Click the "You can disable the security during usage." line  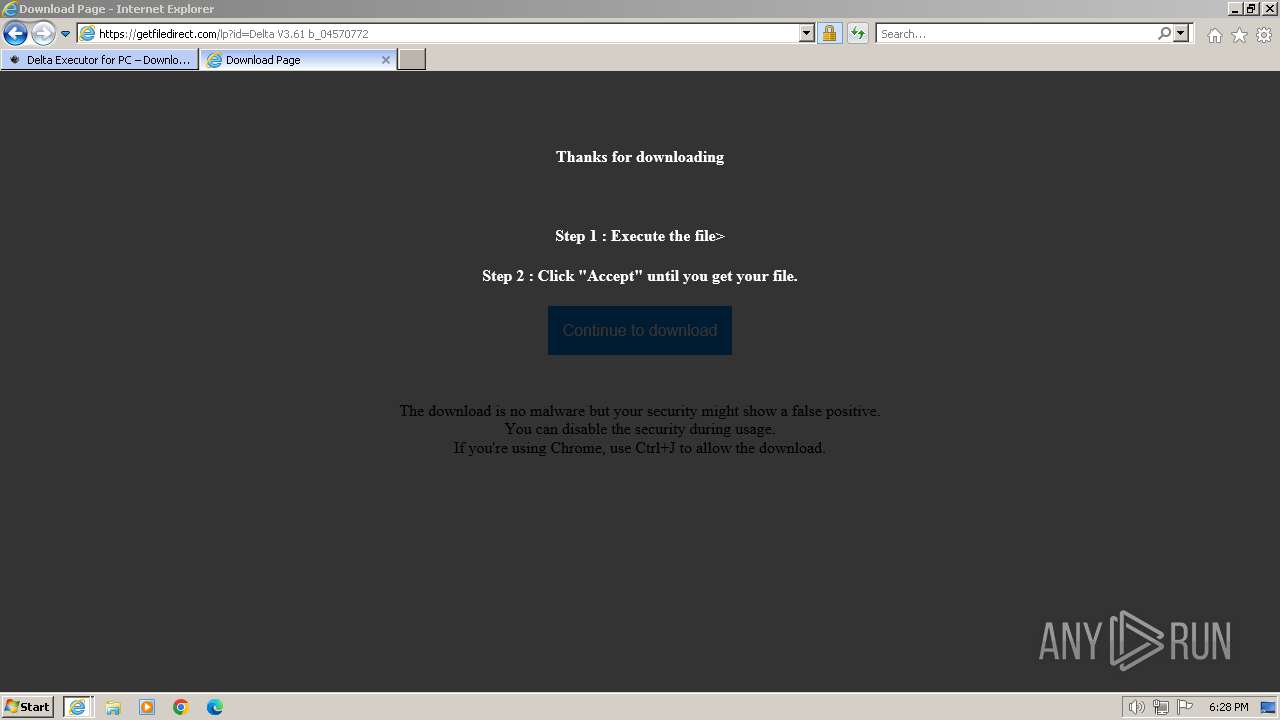(x=640, y=429)
